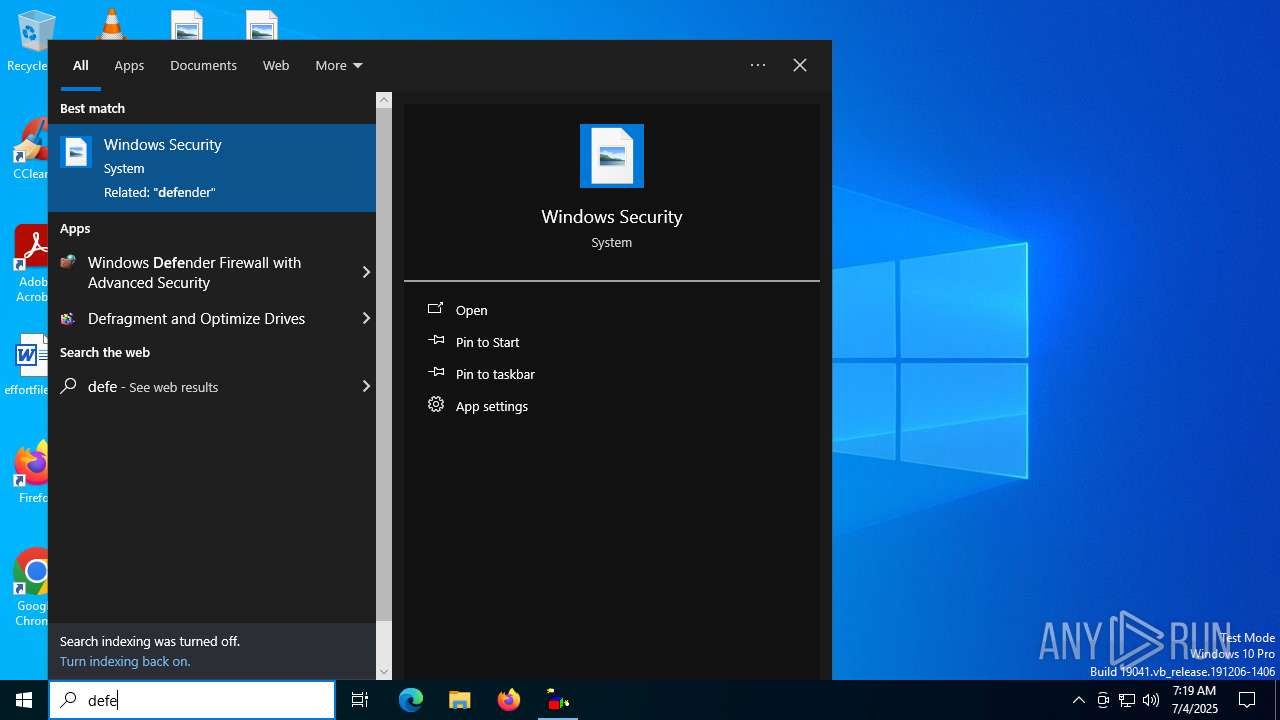1280x720 pixels.
Task: Click Defragment and Optimize Drives icon
Action: (x=68, y=319)
